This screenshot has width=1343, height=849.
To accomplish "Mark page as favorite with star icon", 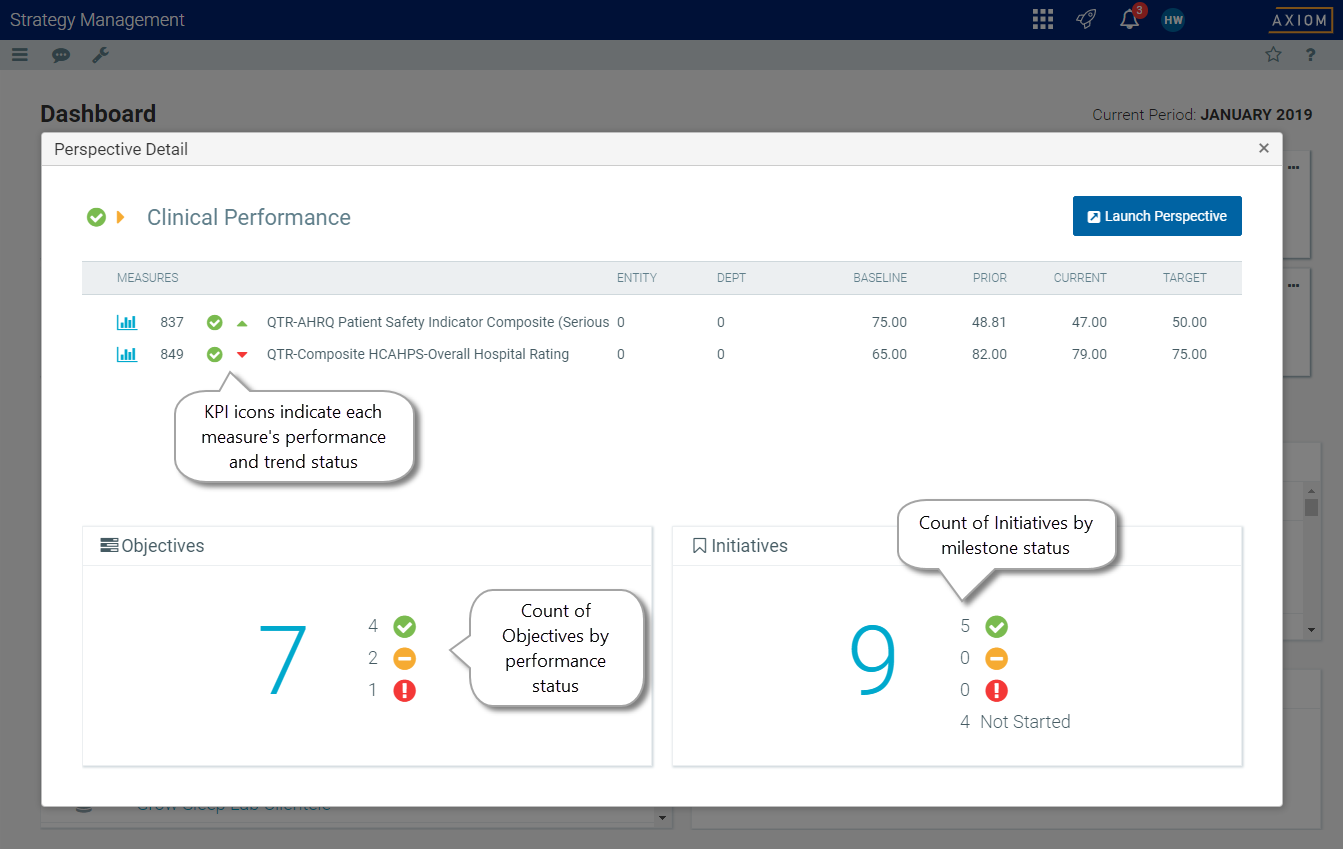I will click(x=1273, y=55).
